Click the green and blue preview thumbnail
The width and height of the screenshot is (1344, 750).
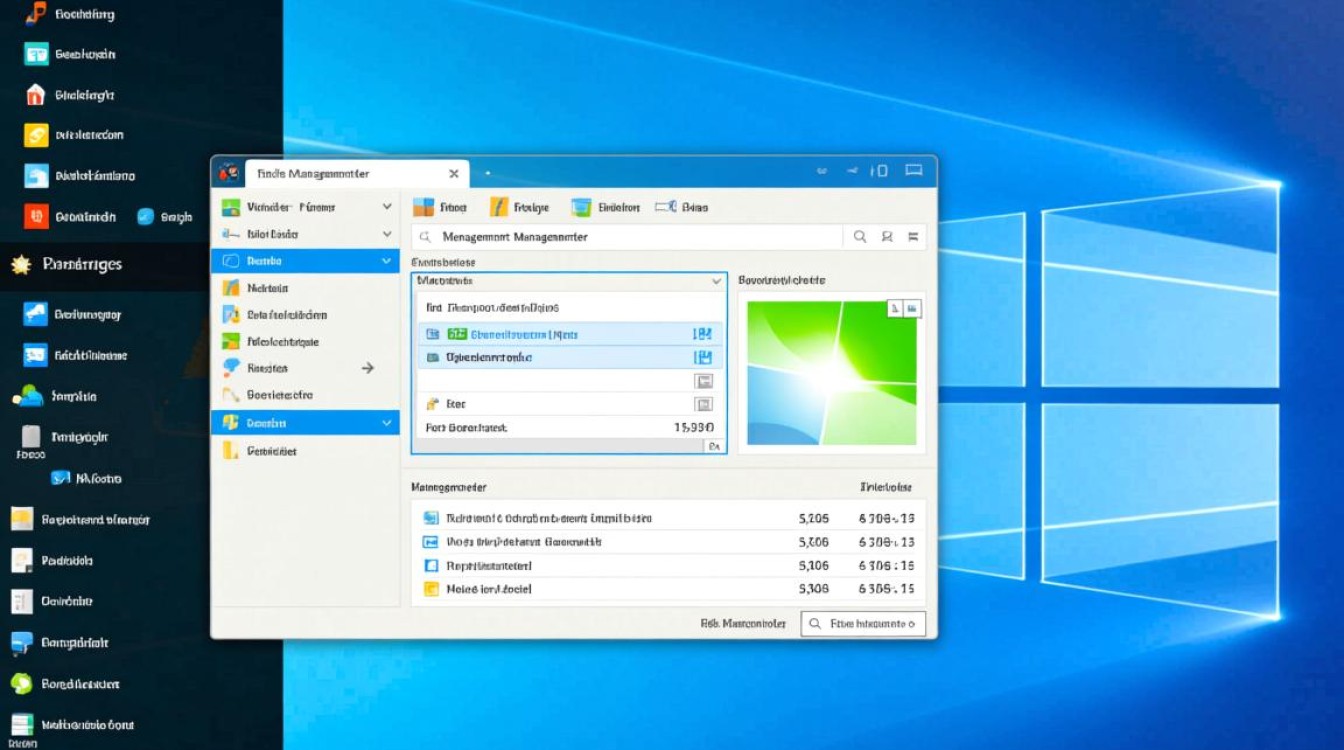click(832, 371)
